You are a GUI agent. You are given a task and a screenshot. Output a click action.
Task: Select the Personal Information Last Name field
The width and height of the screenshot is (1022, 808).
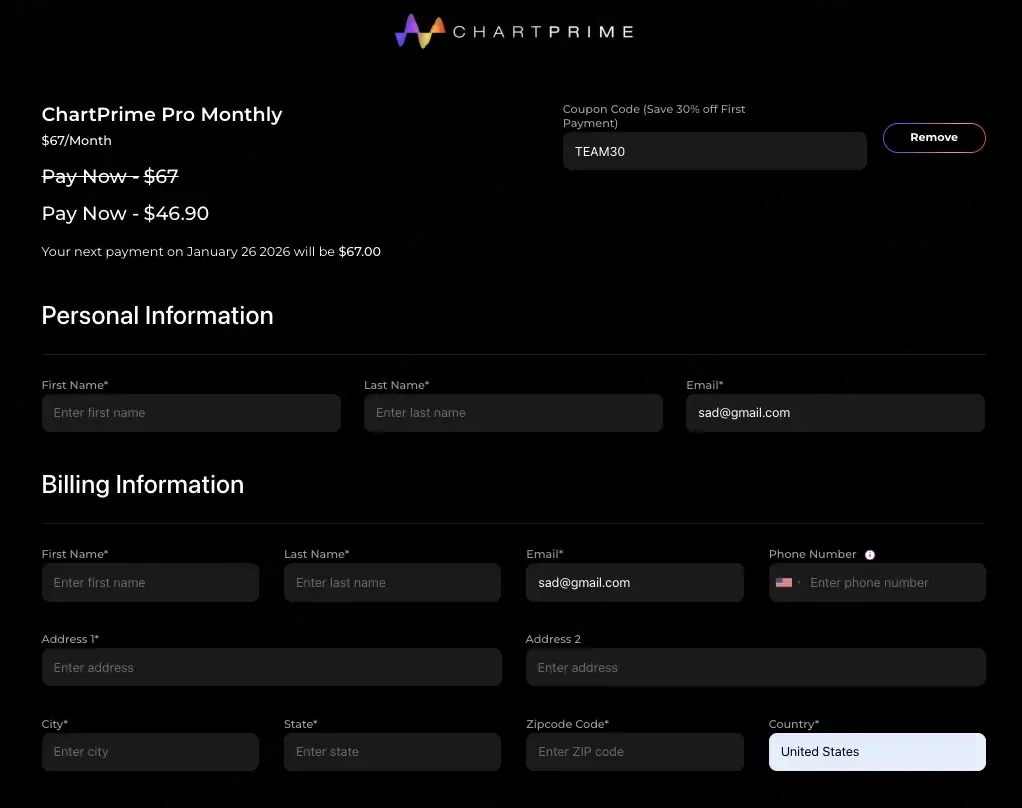513,413
